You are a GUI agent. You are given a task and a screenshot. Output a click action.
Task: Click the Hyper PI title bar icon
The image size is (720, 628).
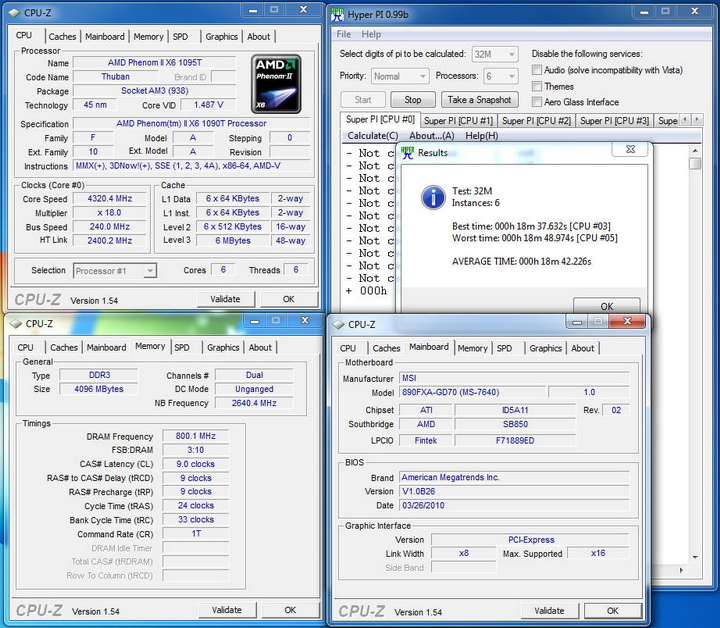(340, 14)
